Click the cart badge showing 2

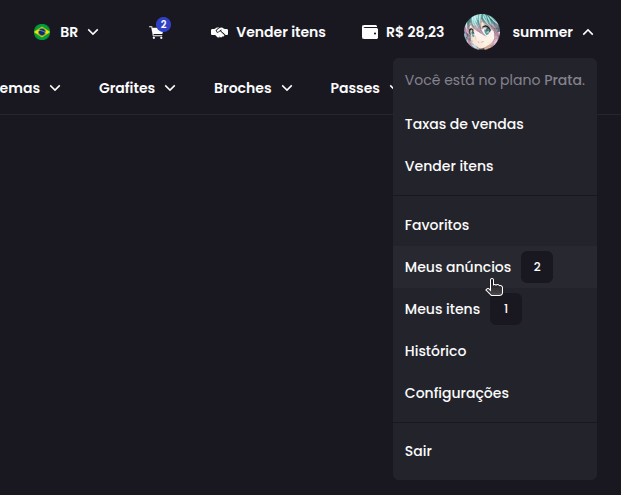[163, 24]
